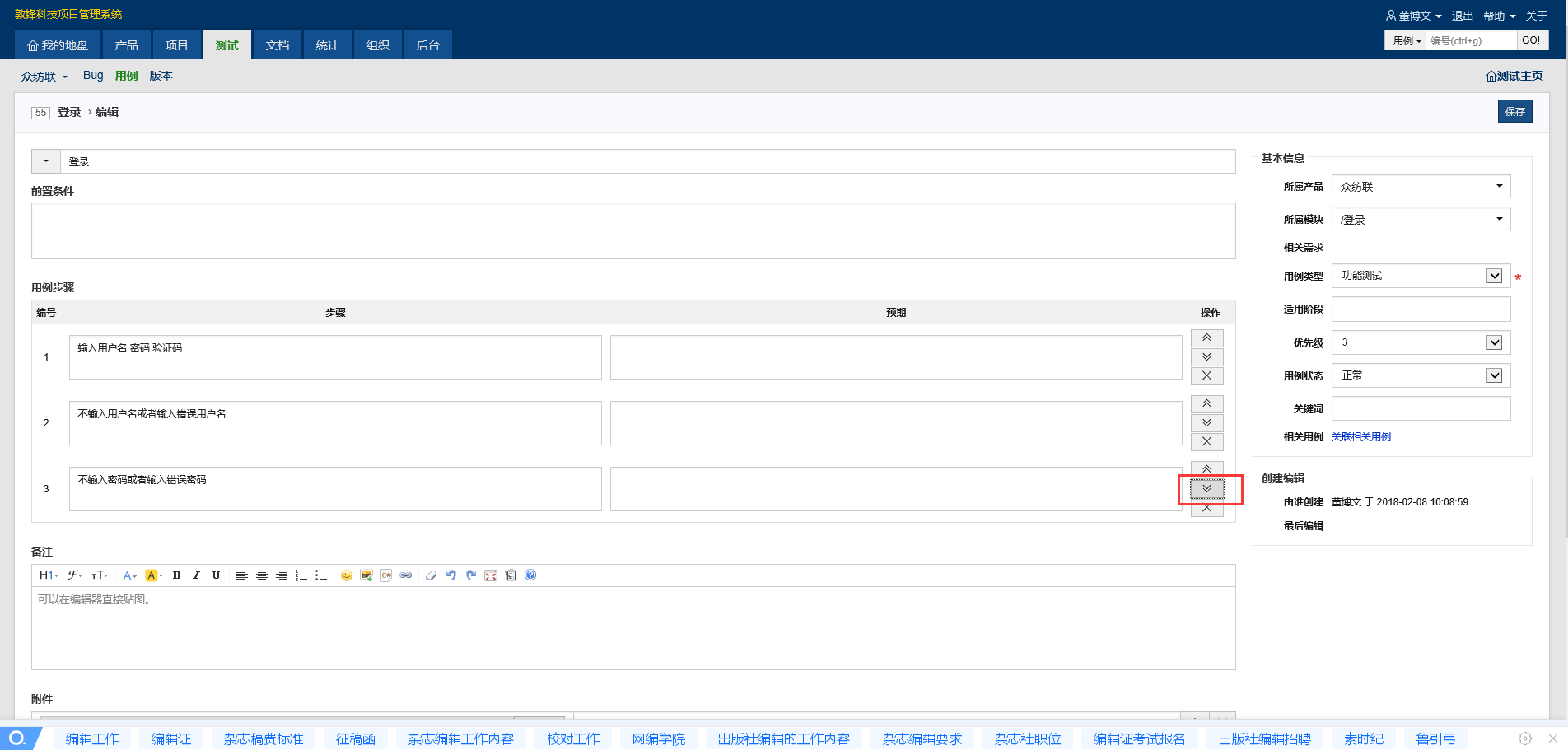Pick a highlight background color in editor
The image size is (1568, 750).
tap(154, 575)
